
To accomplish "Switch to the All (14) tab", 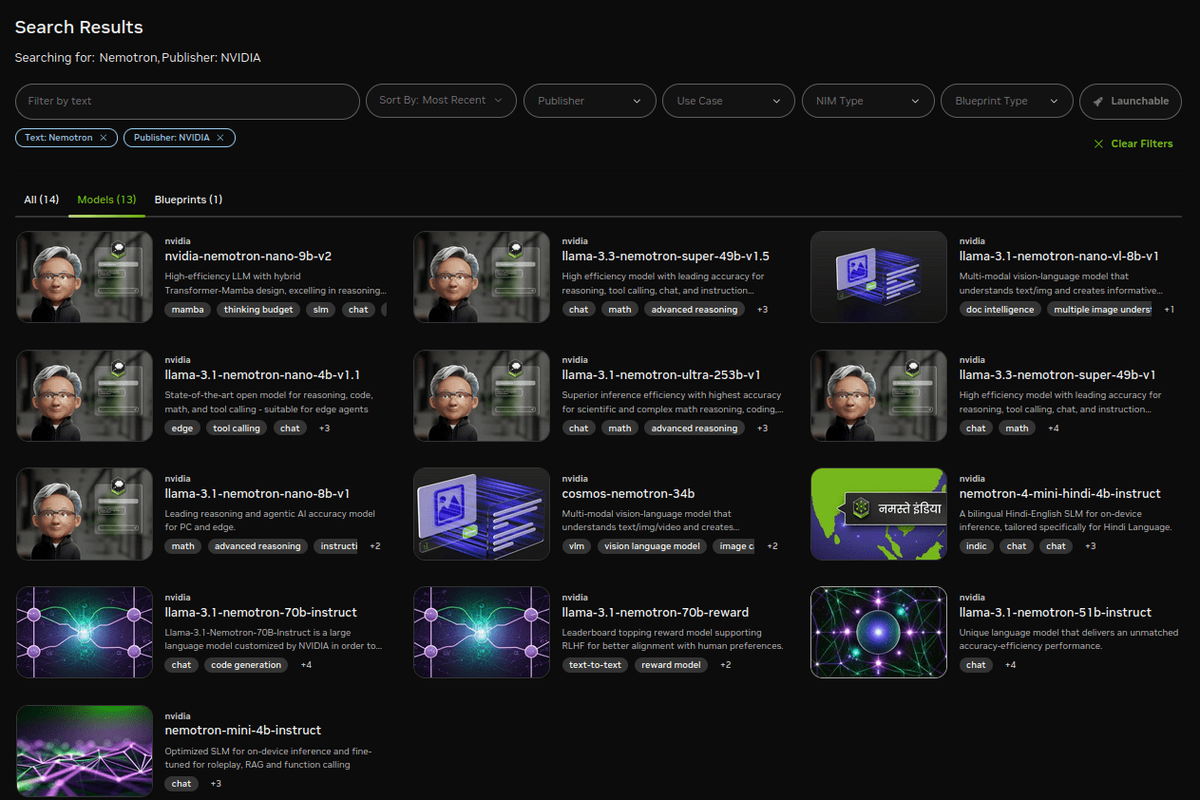I will coord(42,200).
